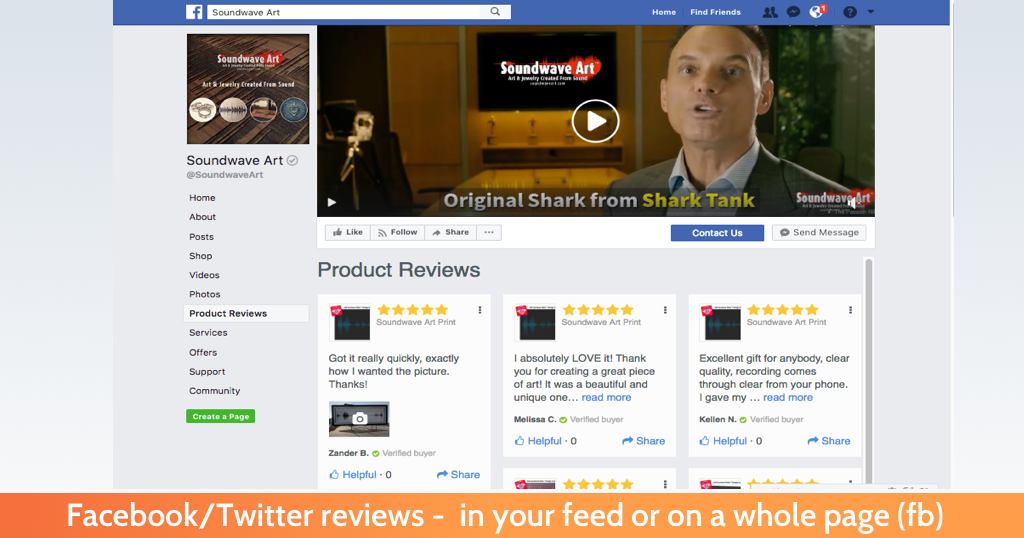Click the Contact Us button
Screen dimensions: 1024x538
[717, 233]
